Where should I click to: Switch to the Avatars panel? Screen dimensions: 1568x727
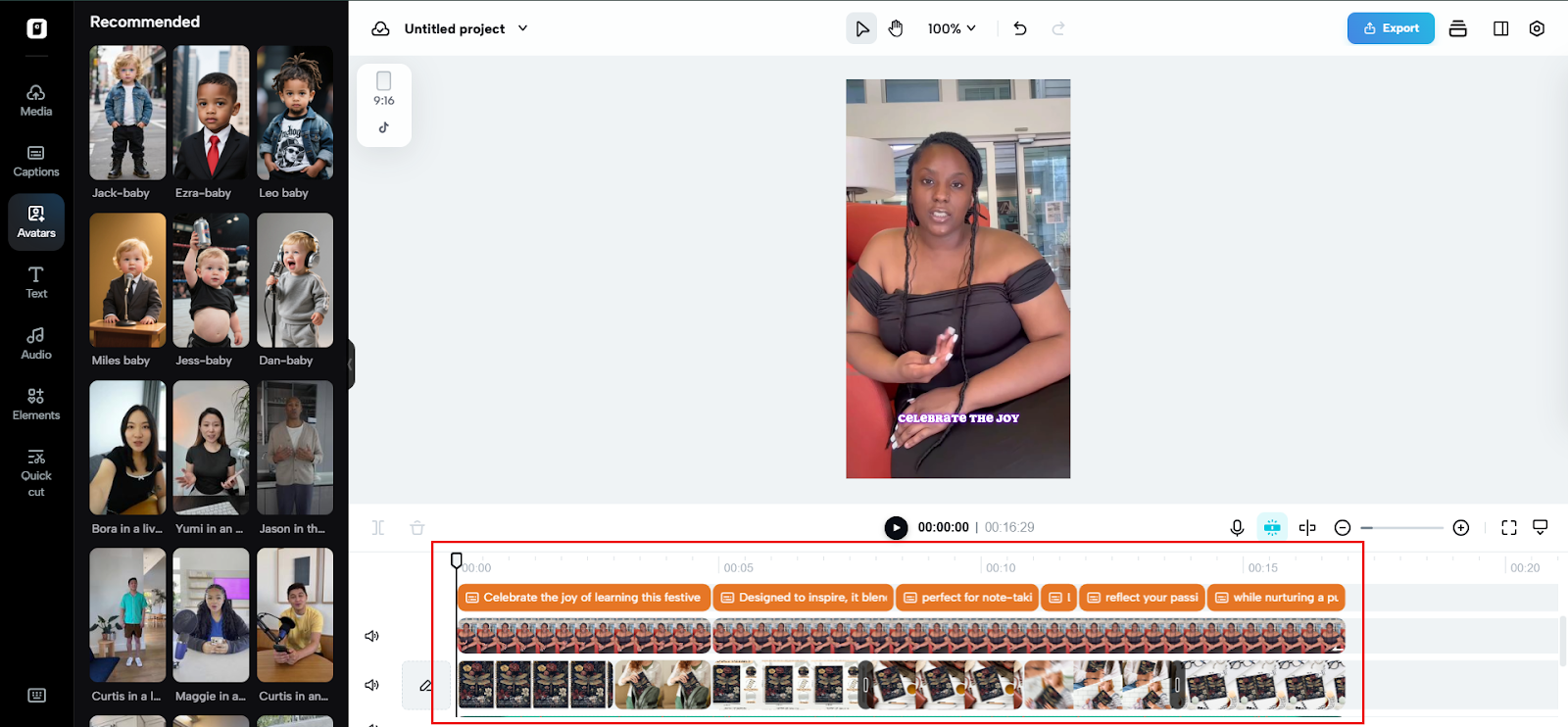click(x=36, y=221)
